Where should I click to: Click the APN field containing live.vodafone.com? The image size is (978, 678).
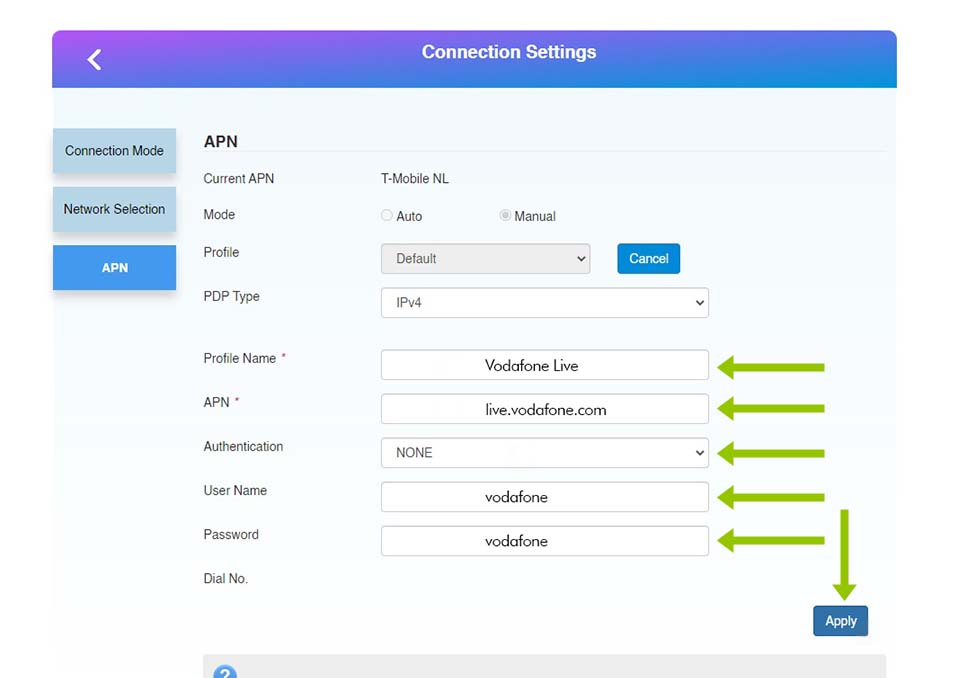pyautogui.click(x=544, y=410)
